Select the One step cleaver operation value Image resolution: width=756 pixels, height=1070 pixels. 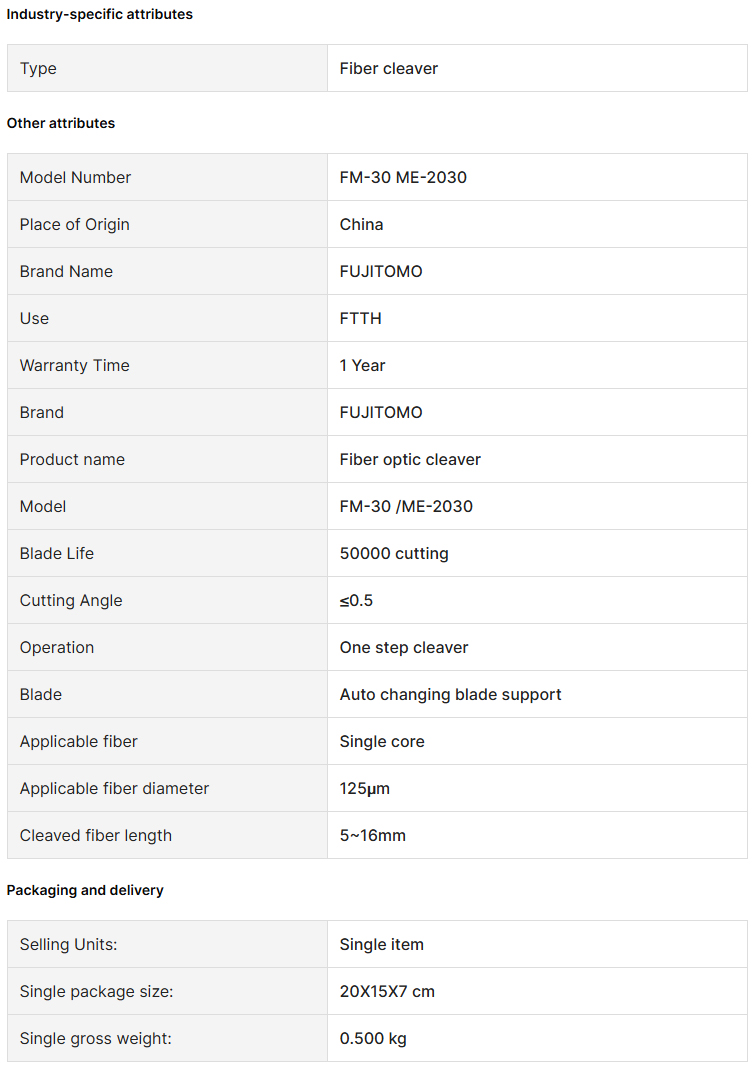tap(404, 647)
